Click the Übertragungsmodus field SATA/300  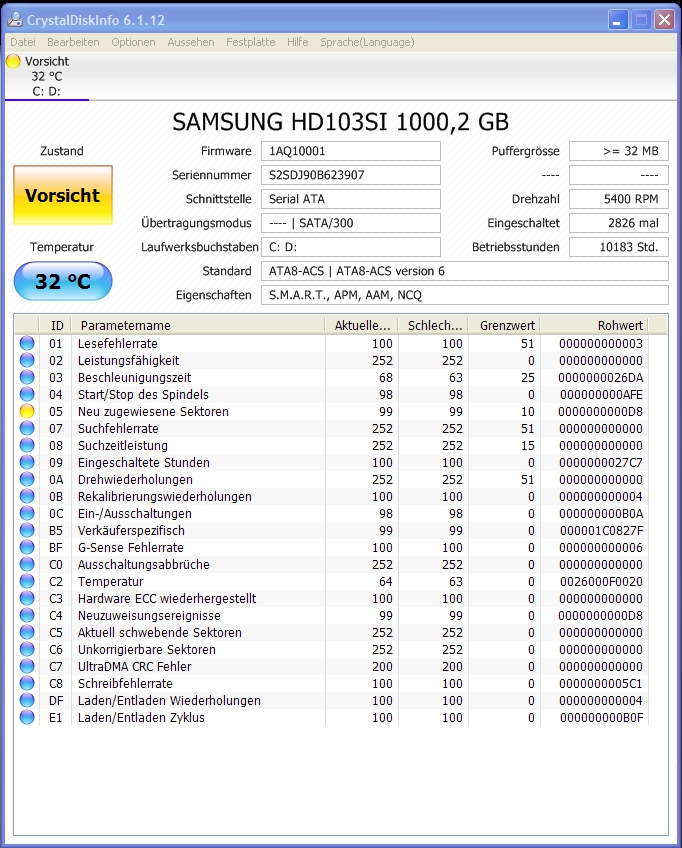350,223
